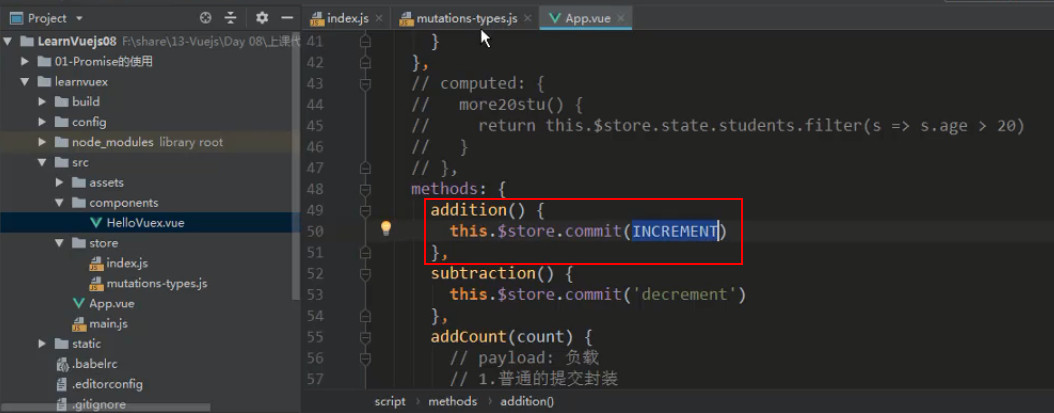Close the App.vue tab
The image size is (1054, 413).
[620, 19]
